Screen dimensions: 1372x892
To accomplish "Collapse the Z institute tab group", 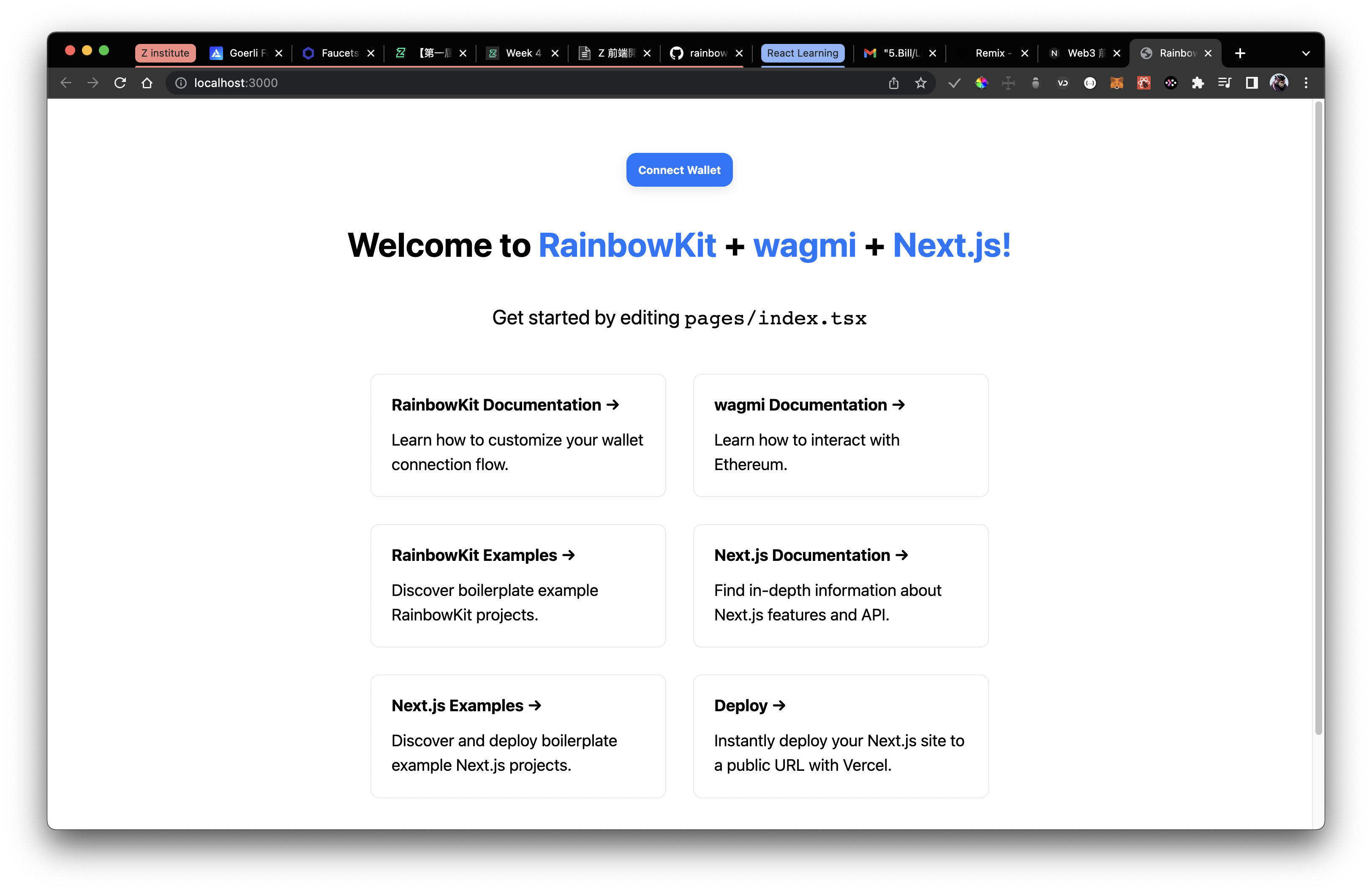I will point(166,53).
